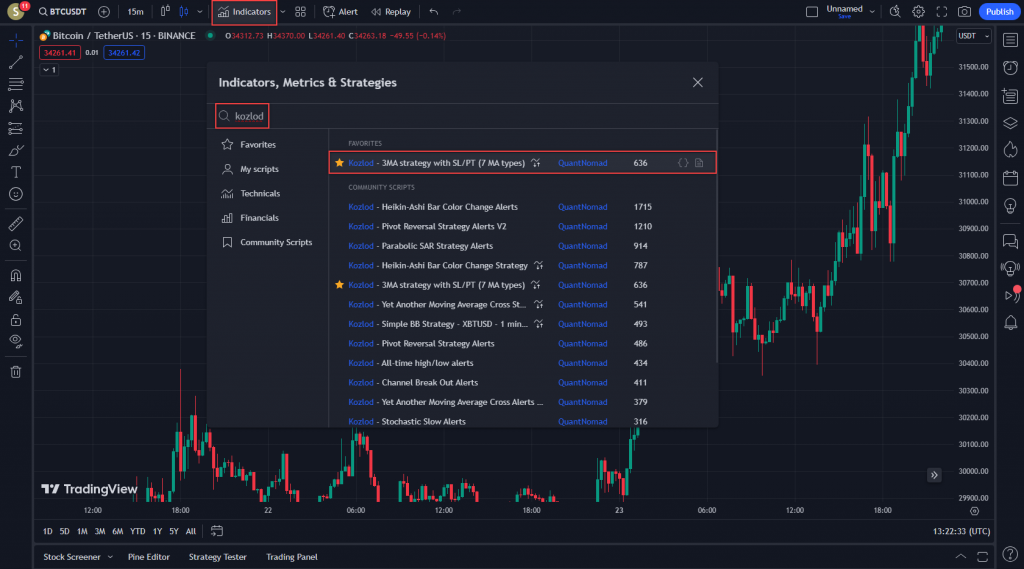Select the text annotation tool
This screenshot has height=569, width=1024.
[x=16, y=172]
